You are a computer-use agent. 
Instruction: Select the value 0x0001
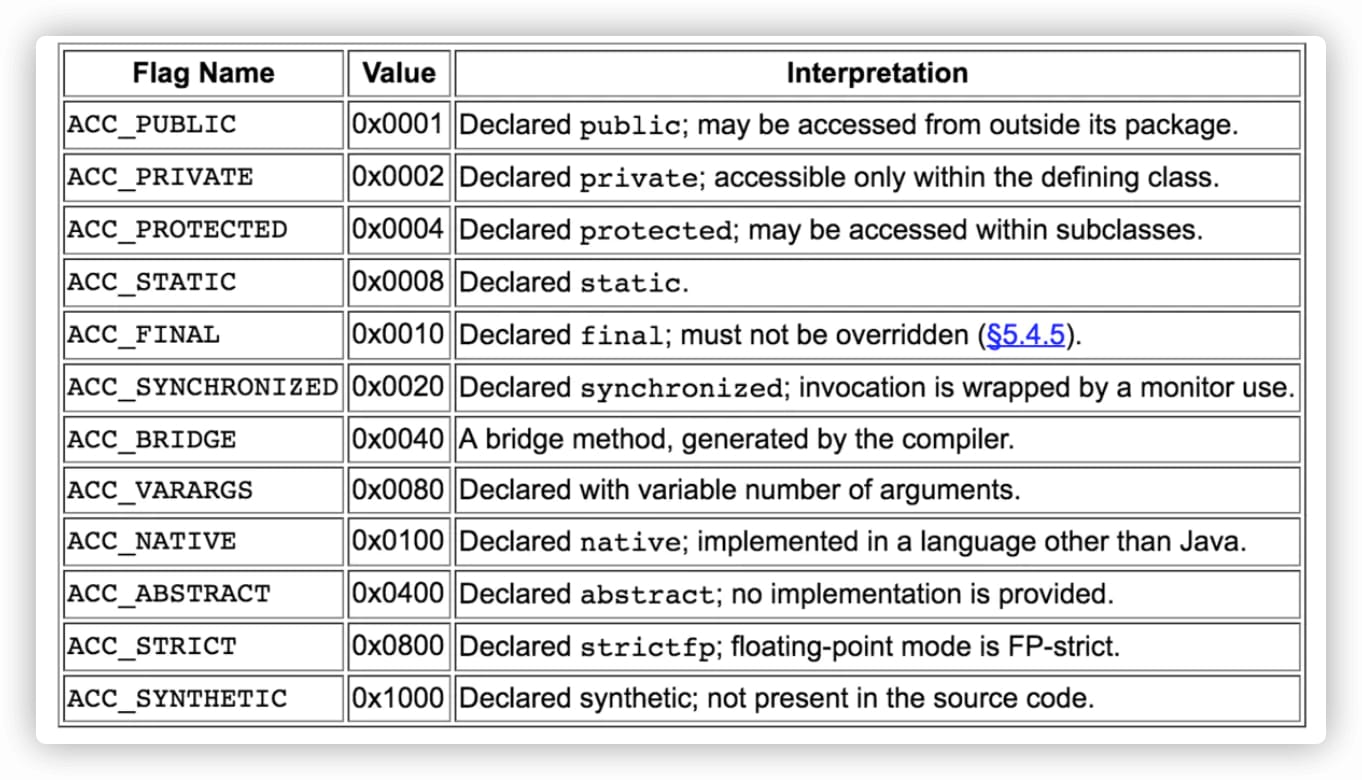pyautogui.click(x=398, y=125)
